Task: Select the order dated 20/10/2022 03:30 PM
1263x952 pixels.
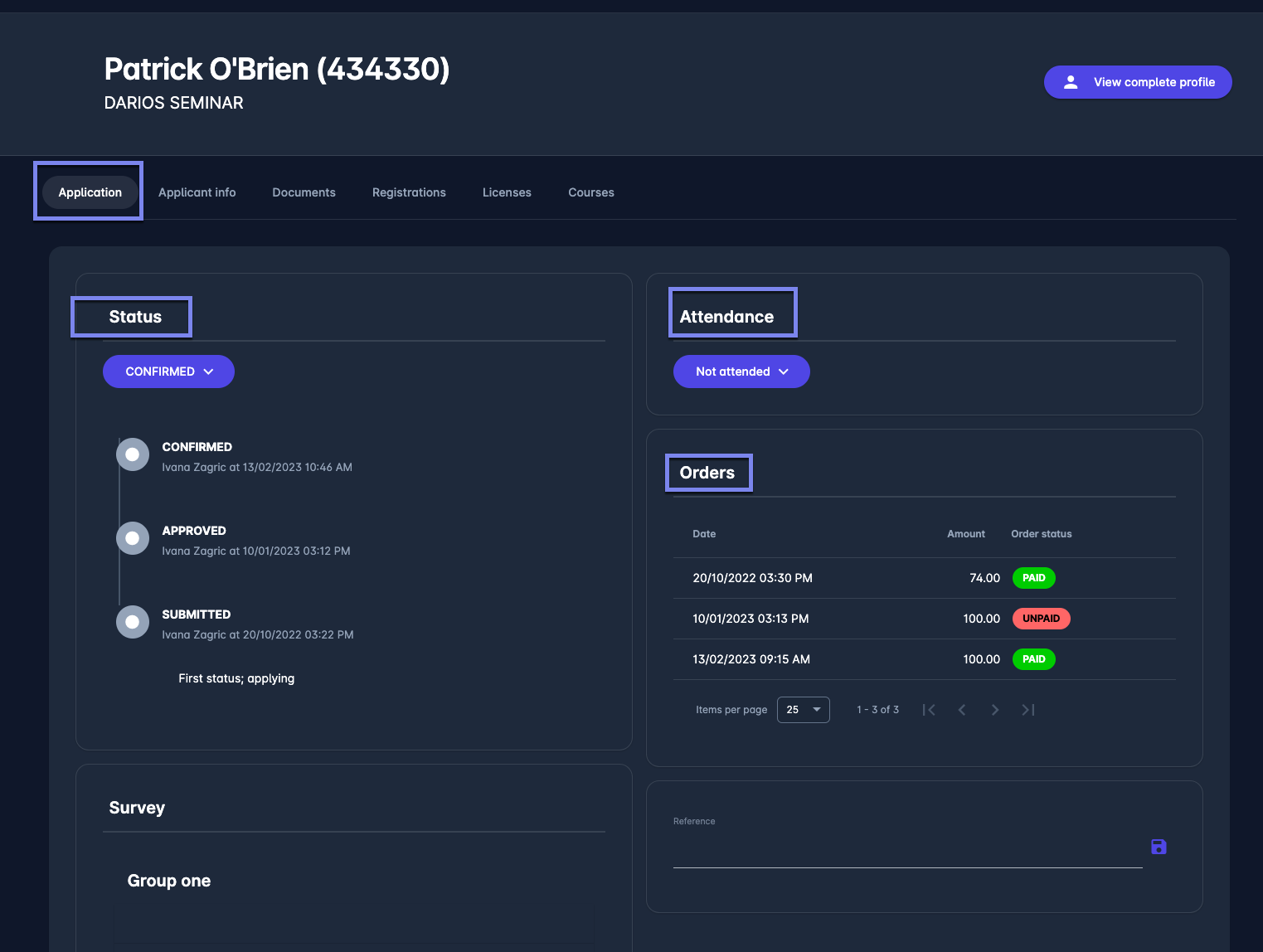Action: point(752,578)
